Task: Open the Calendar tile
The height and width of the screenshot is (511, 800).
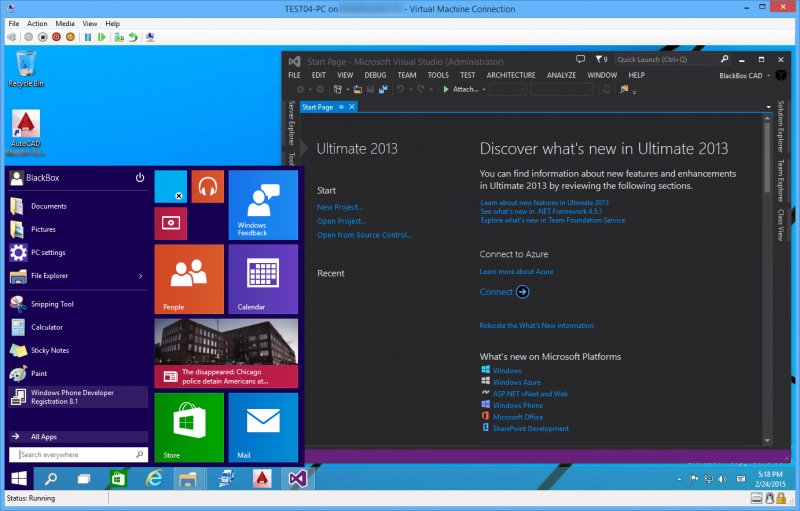Action: [263, 279]
